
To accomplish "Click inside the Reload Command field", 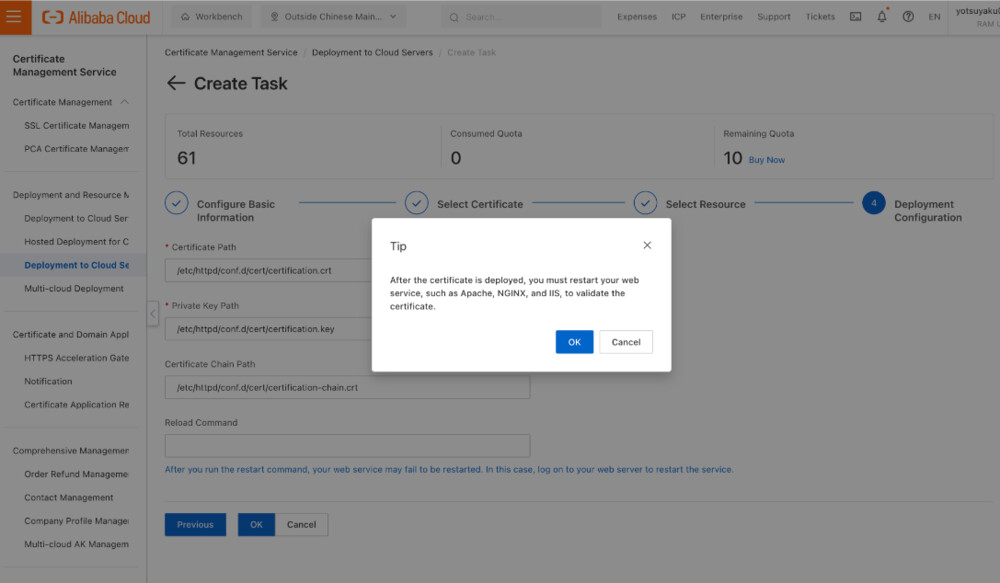I will coord(347,445).
